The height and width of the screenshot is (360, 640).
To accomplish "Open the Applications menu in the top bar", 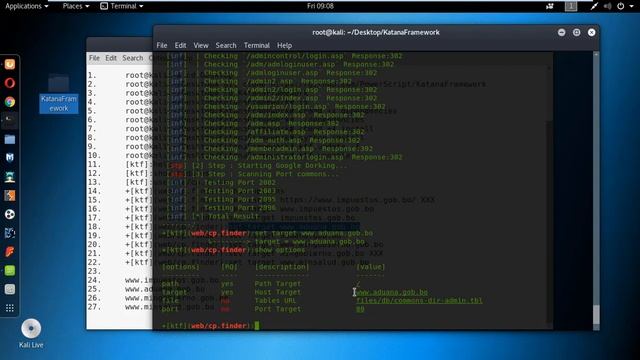I will pyautogui.click(x=27, y=6).
